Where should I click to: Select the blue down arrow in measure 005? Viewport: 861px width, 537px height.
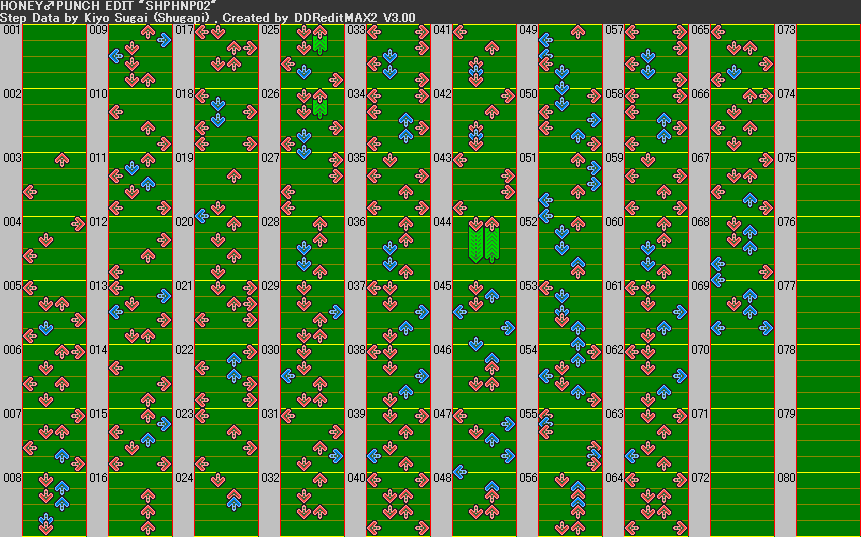46,327
